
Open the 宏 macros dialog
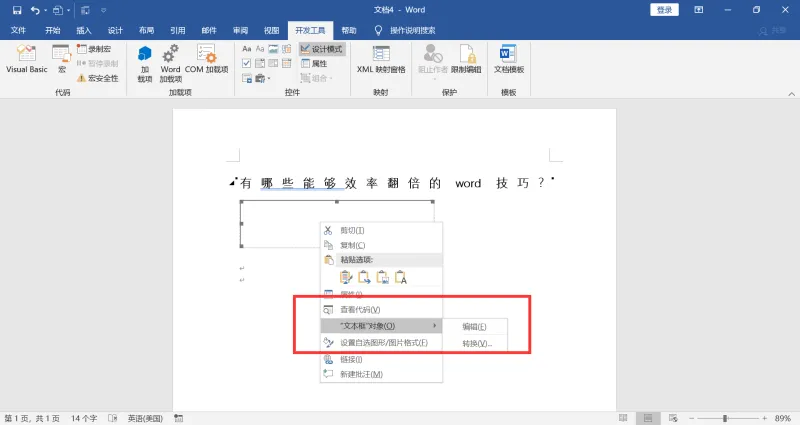(62, 59)
